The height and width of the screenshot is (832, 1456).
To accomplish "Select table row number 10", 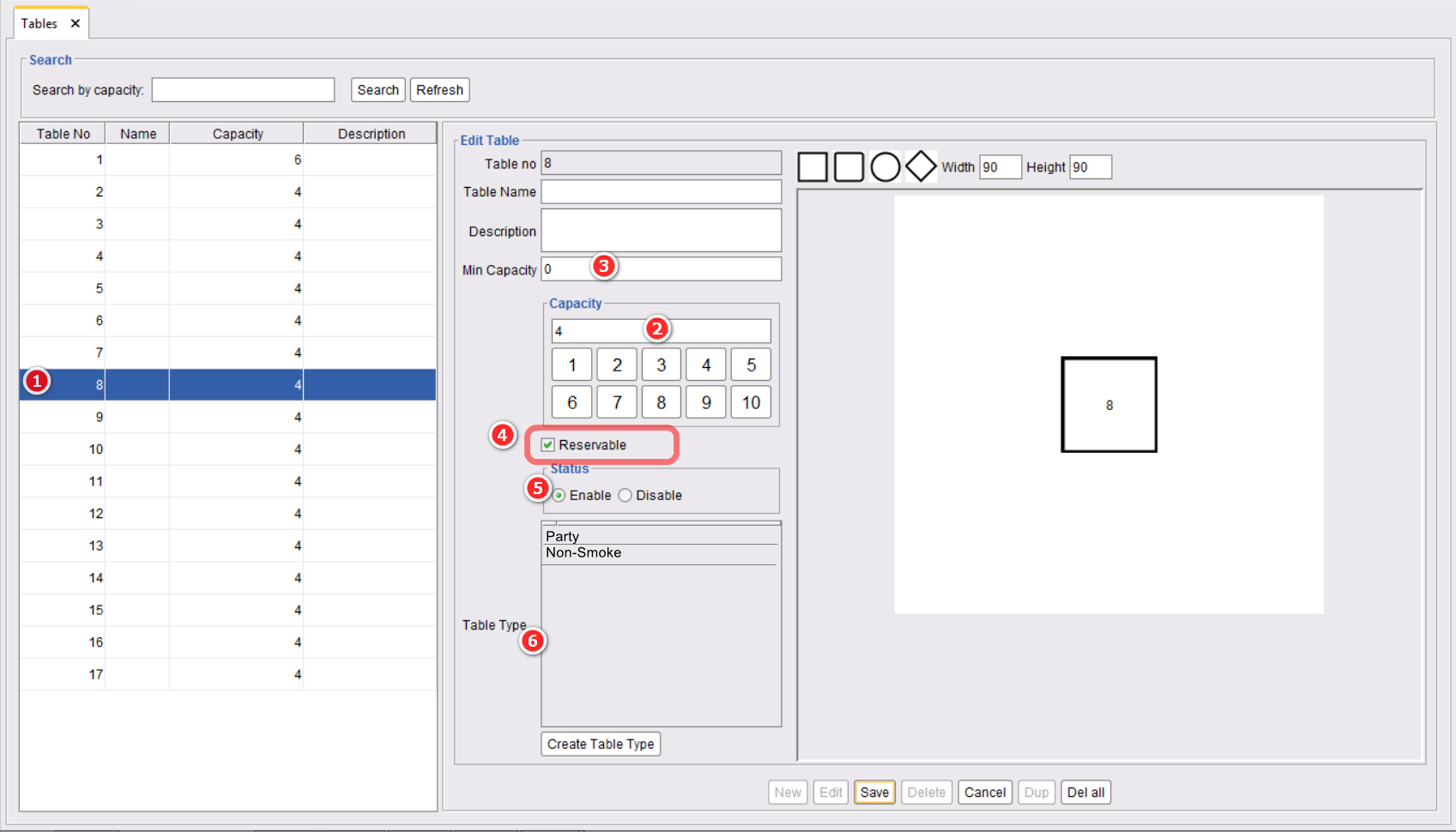I will coord(228,449).
